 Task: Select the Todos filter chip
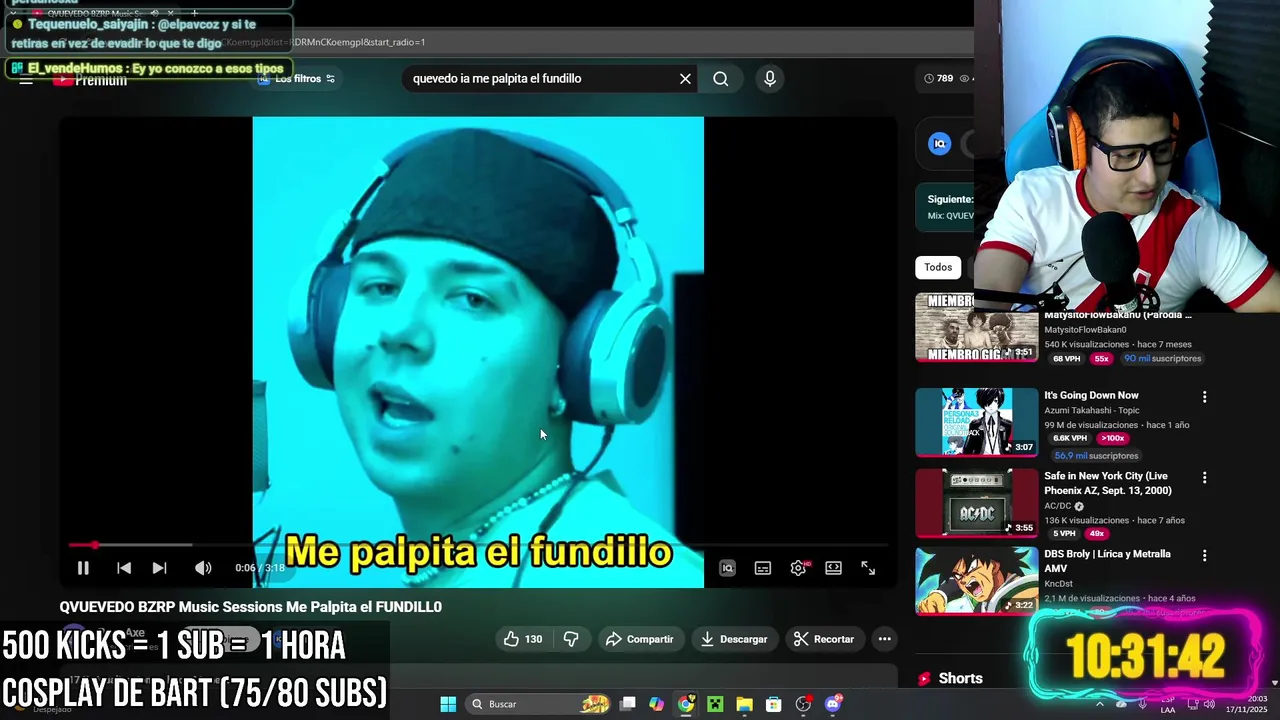[938, 267]
